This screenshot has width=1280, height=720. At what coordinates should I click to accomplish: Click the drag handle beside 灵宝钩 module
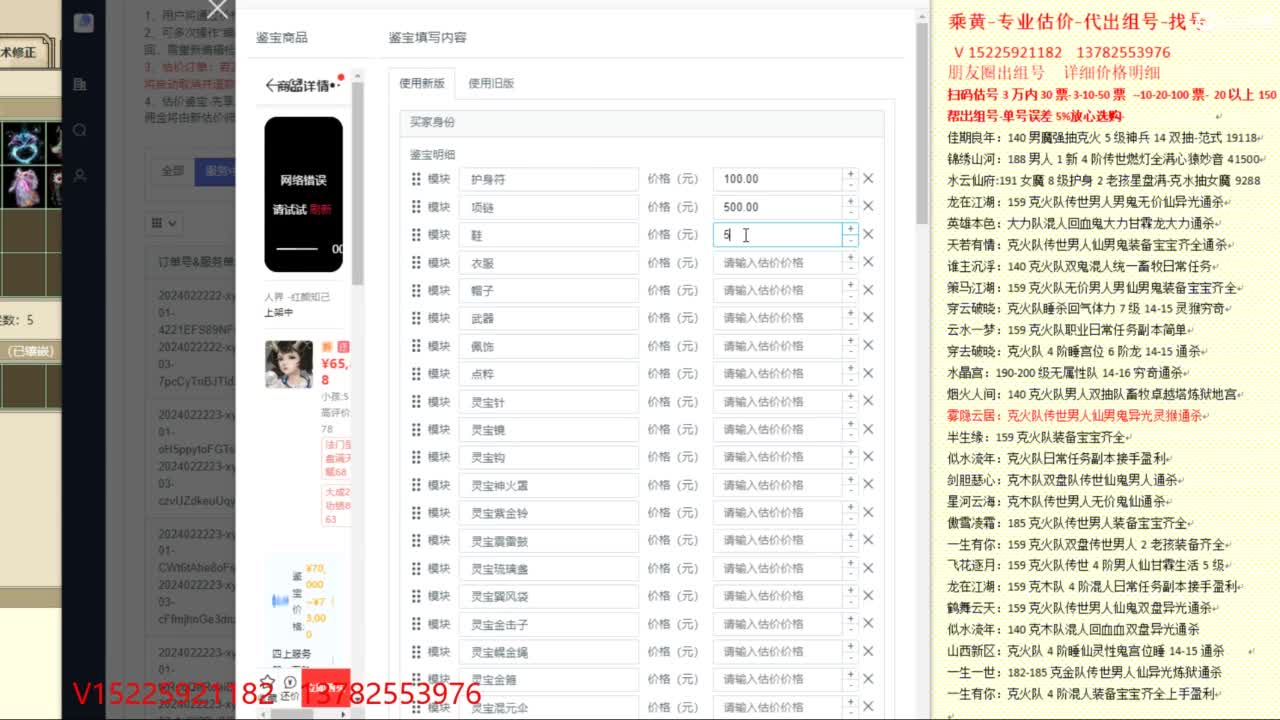pos(416,458)
